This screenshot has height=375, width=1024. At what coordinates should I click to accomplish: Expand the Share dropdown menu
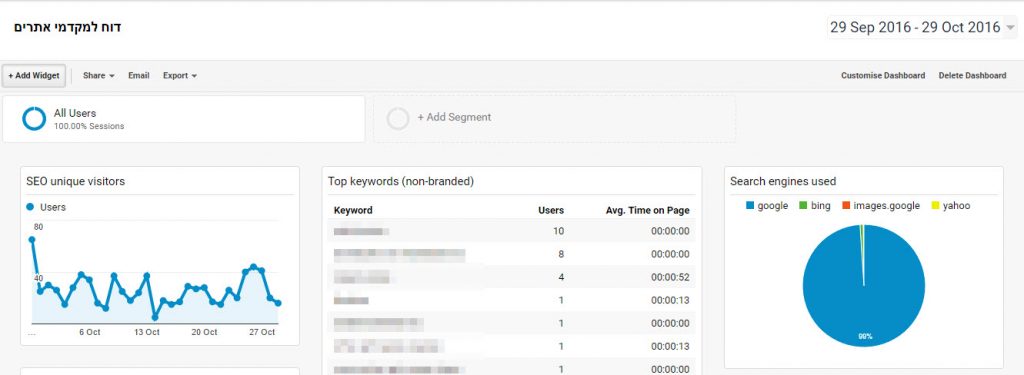click(x=99, y=76)
